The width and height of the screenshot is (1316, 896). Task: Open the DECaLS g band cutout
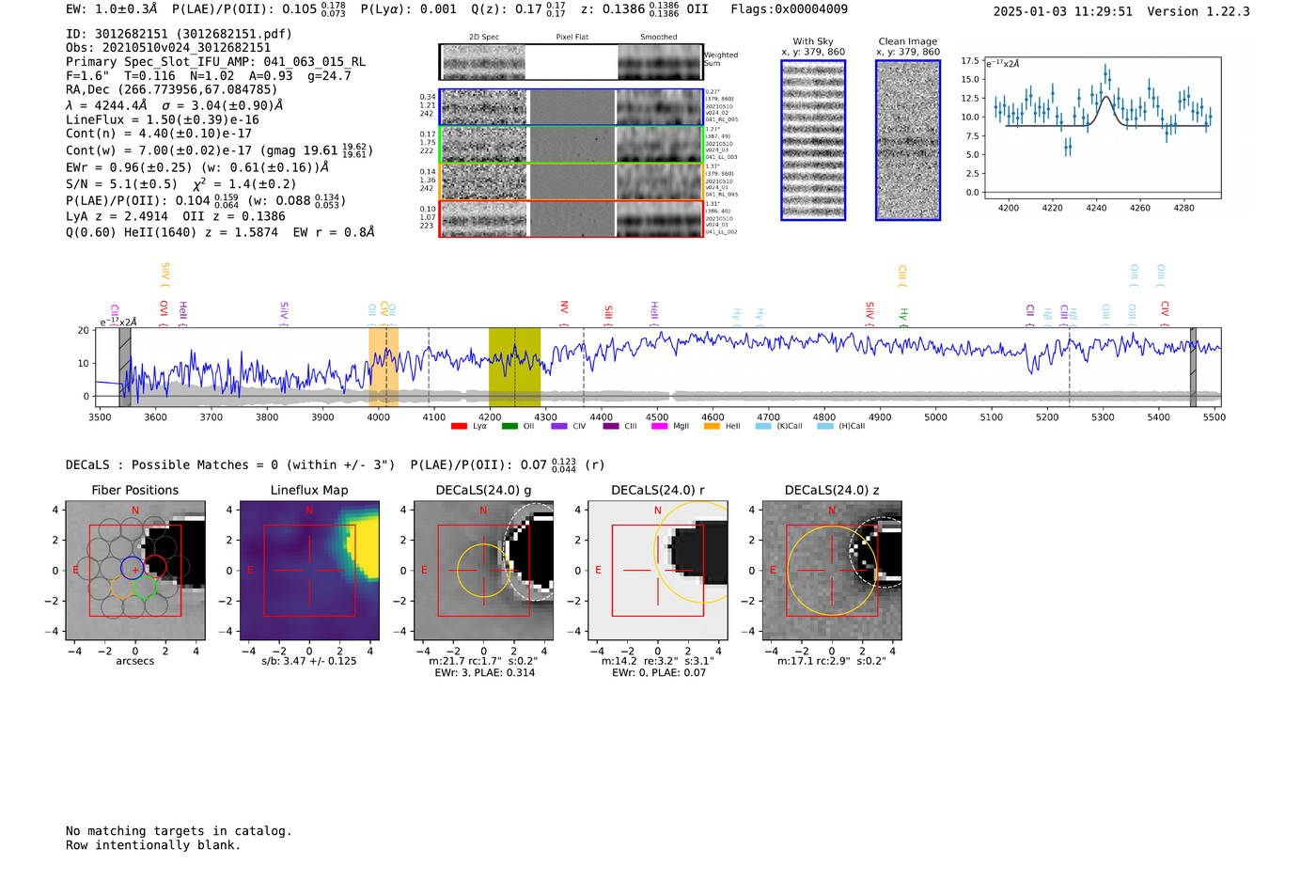(x=483, y=571)
